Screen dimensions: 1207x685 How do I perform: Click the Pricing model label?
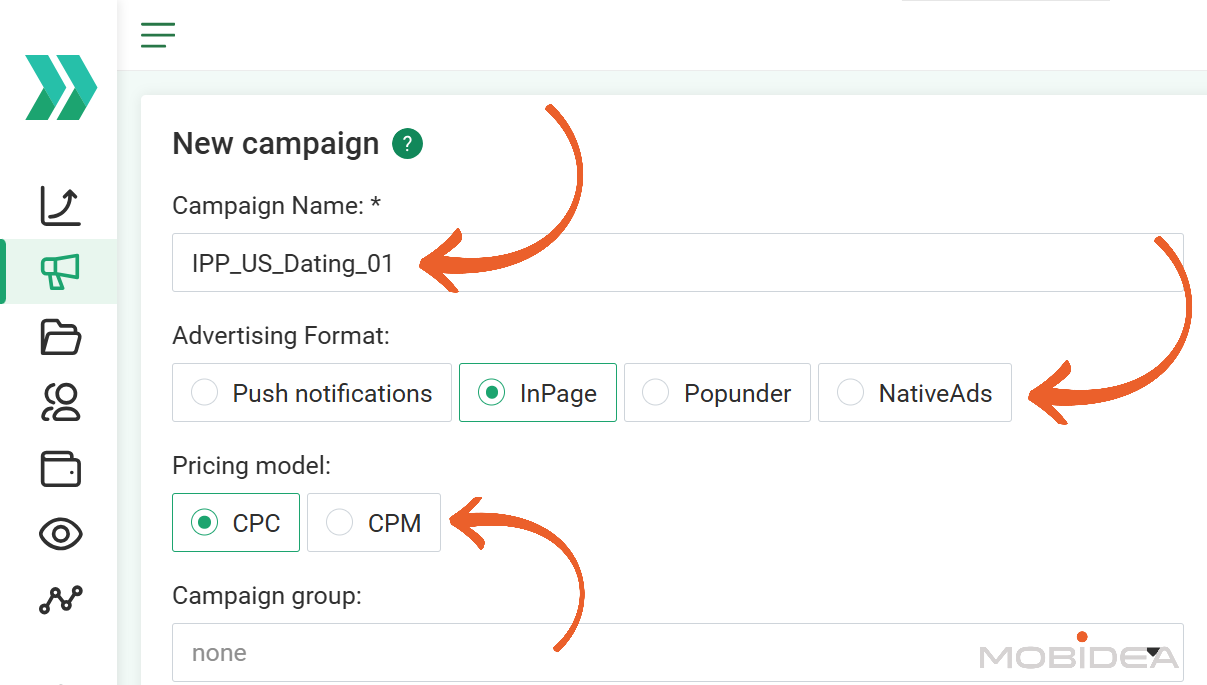252,466
